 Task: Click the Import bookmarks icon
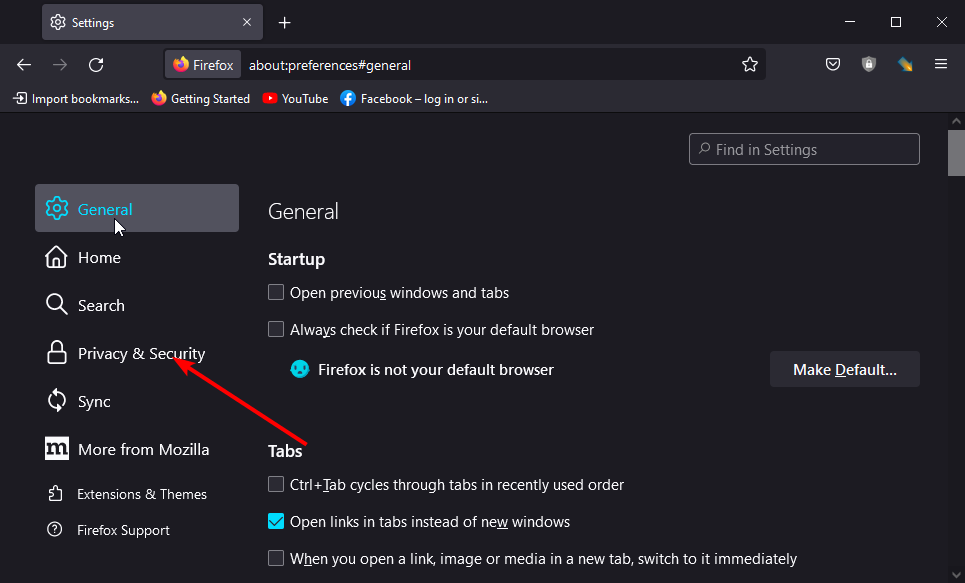click(20, 99)
